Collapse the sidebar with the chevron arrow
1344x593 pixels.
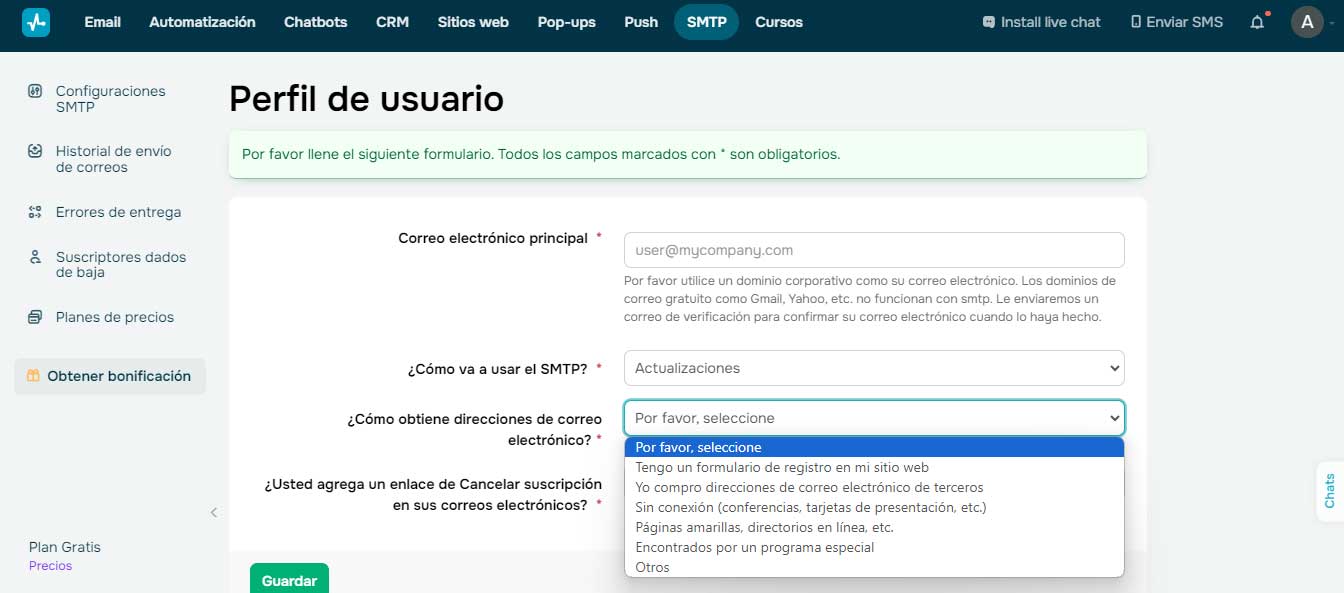pyautogui.click(x=213, y=513)
